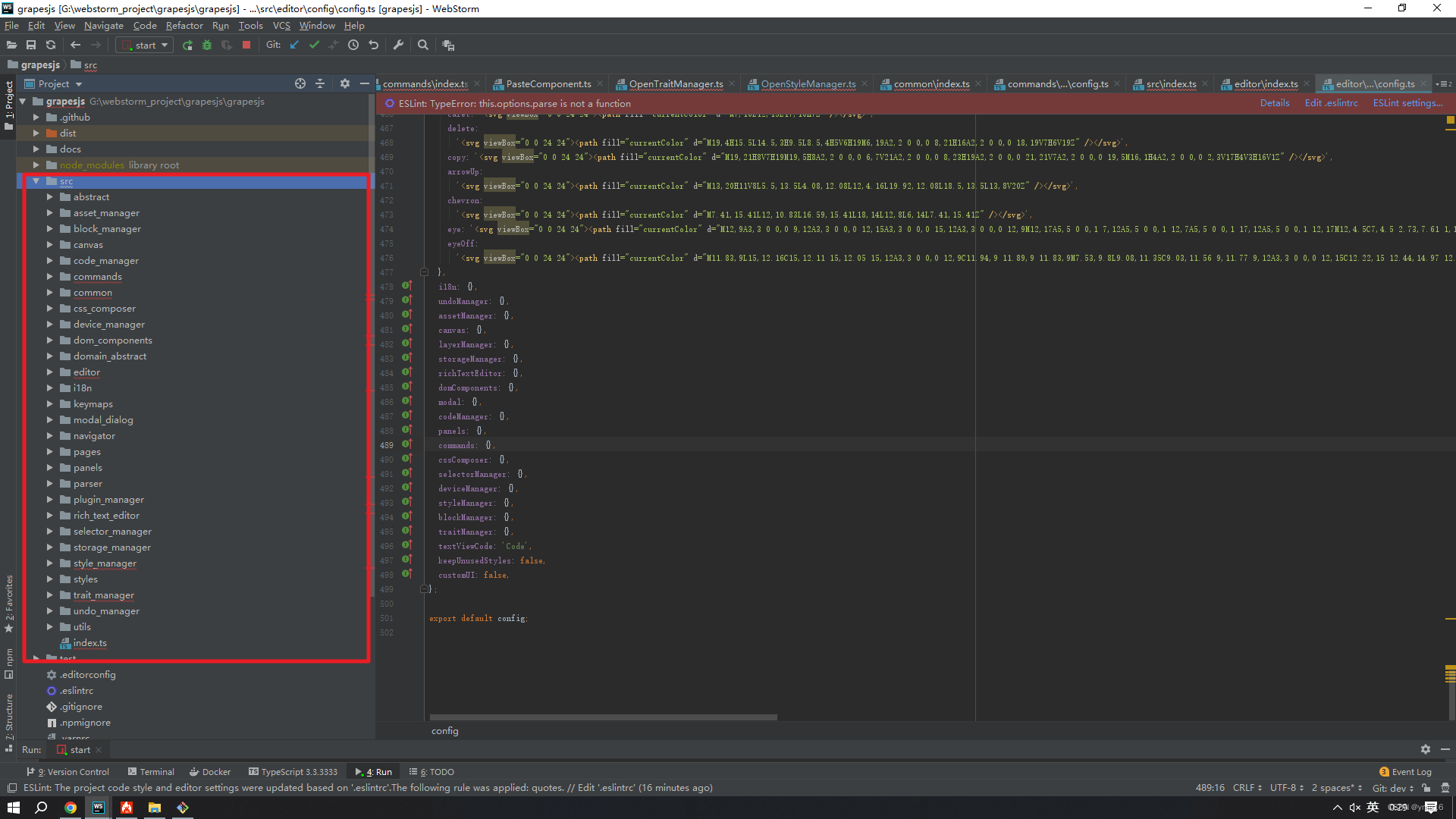Image resolution: width=1456 pixels, height=819 pixels.
Task: Click Details link in ESLint error banner
Action: [x=1274, y=103]
